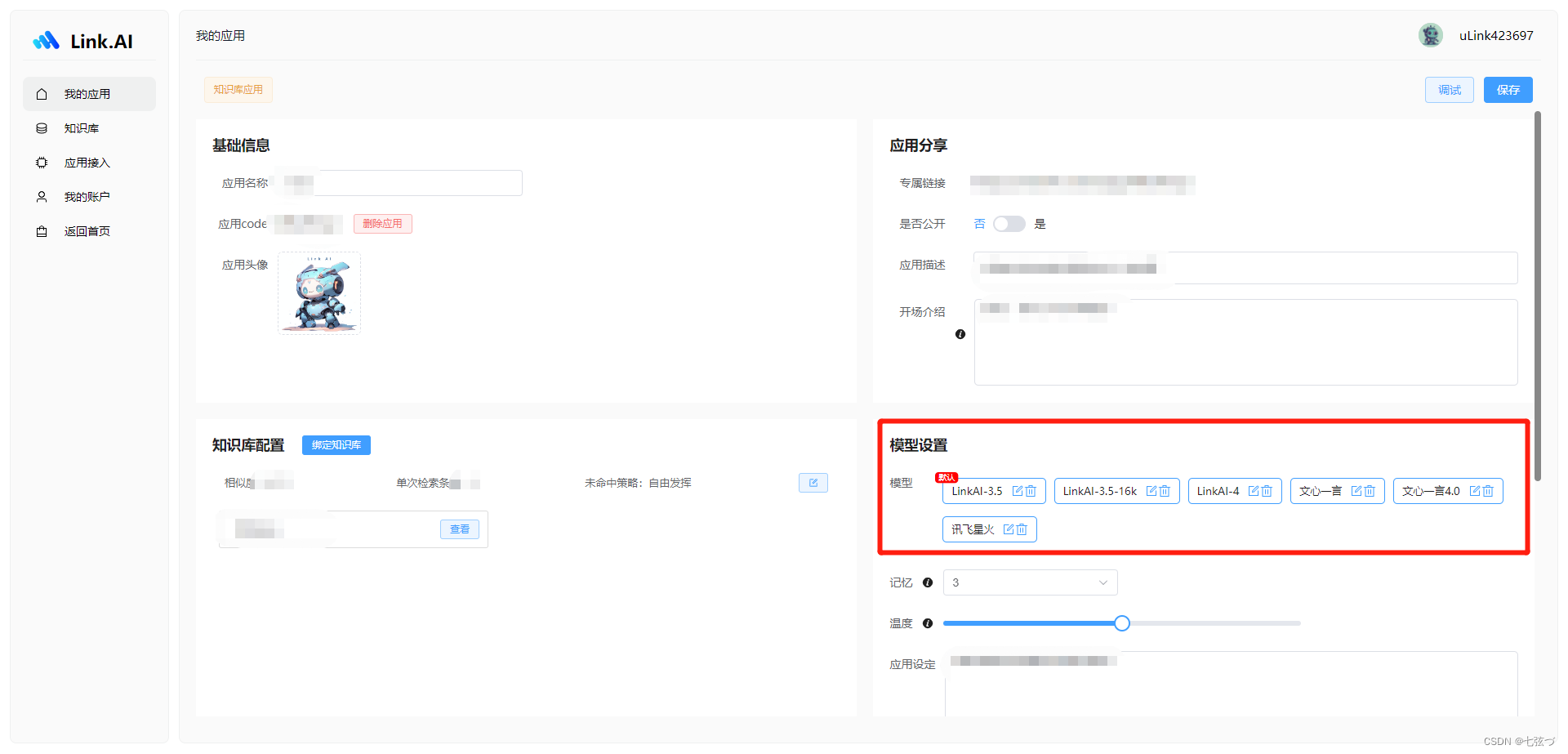Click the 温度 temperature slider handle
Image resolution: width=1568 pixels, height=754 pixels.
point(1121,622)
